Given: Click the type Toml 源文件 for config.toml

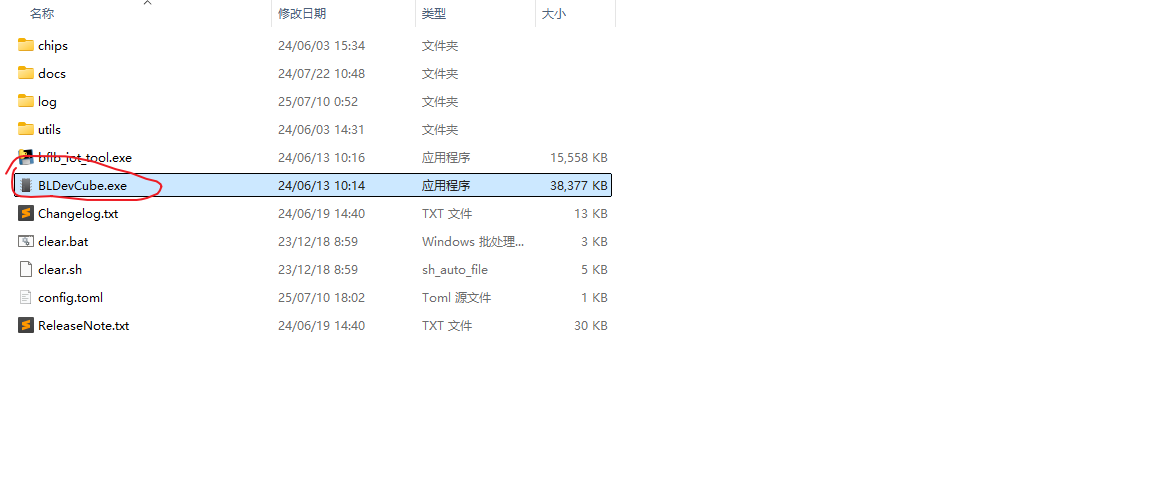Looking at the screenshot, I should (x=456, y=297).
